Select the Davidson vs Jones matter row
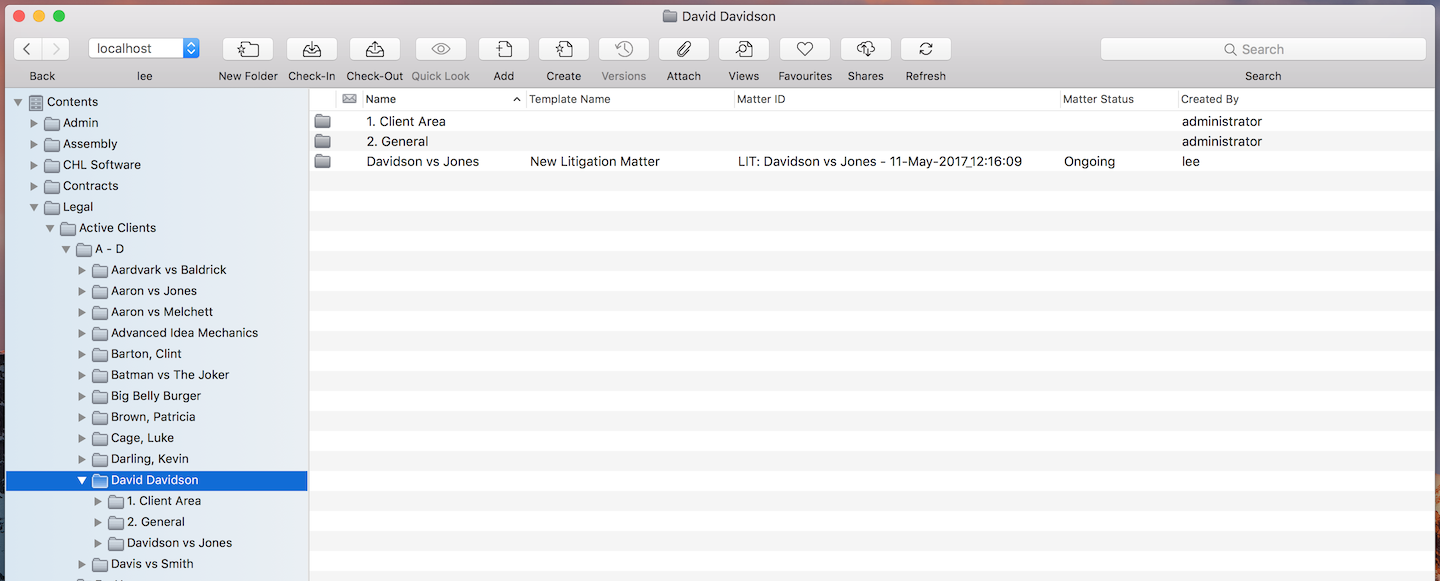Screen dimensions: 1440x581 [423, 161]
